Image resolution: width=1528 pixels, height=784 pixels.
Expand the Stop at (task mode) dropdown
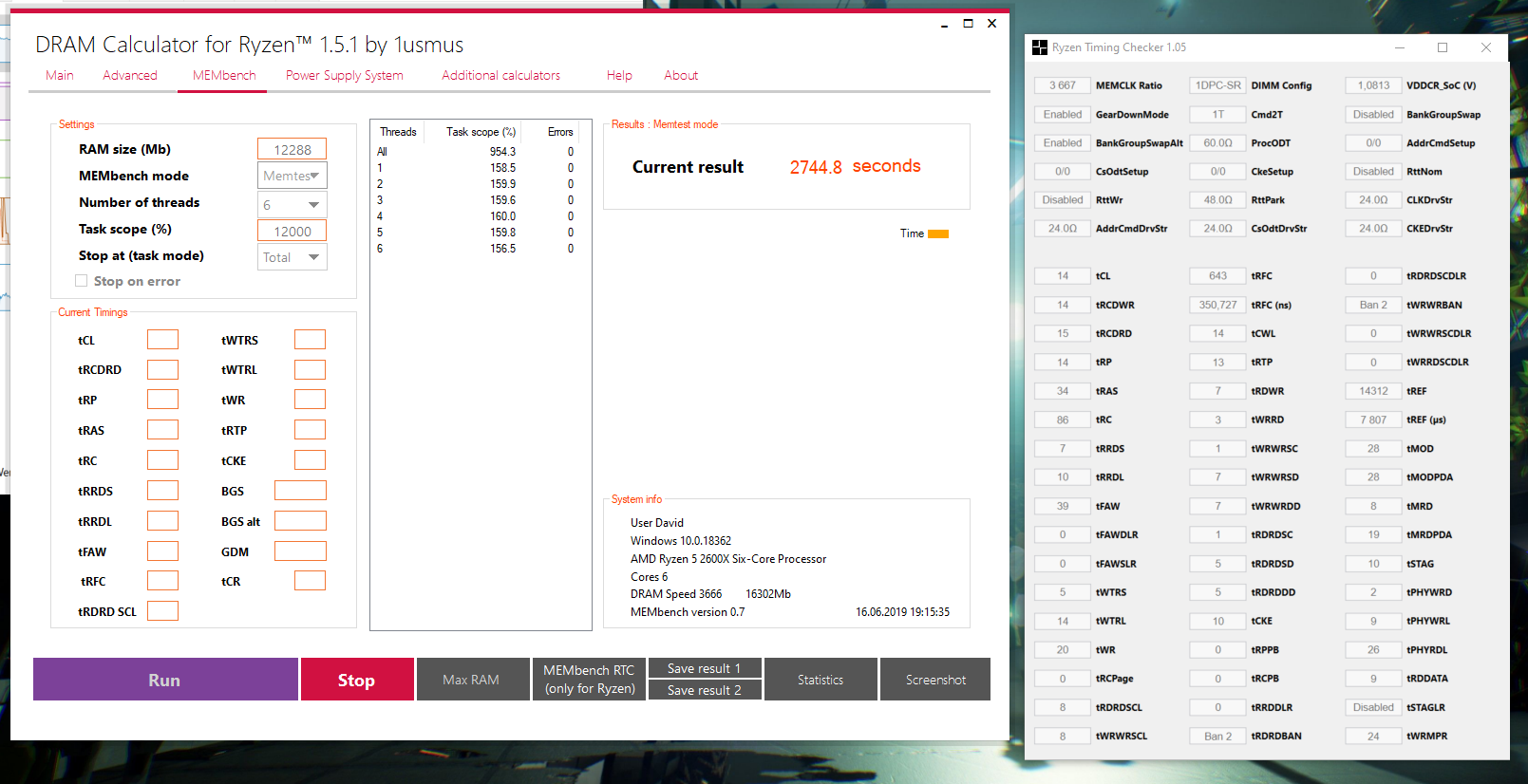(292, 257)
